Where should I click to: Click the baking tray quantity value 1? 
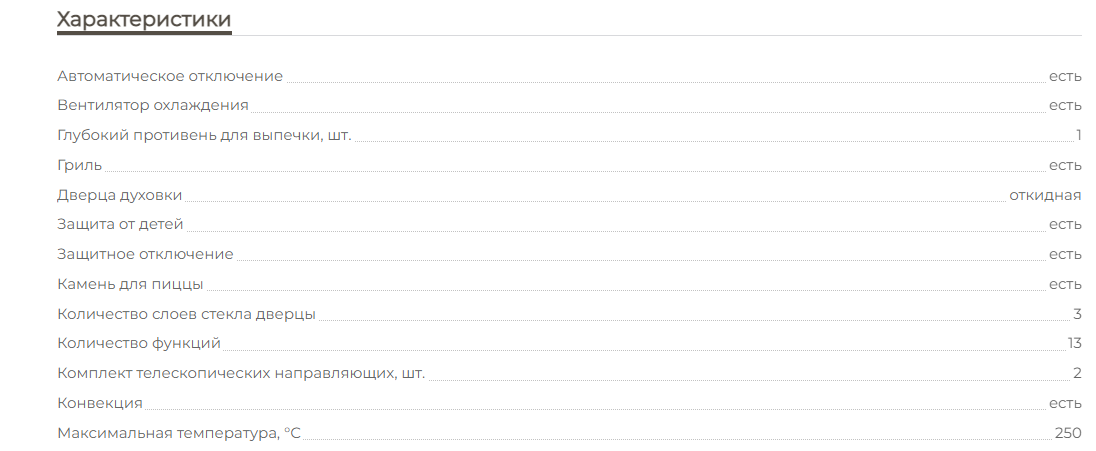[x=1079, y=135]
